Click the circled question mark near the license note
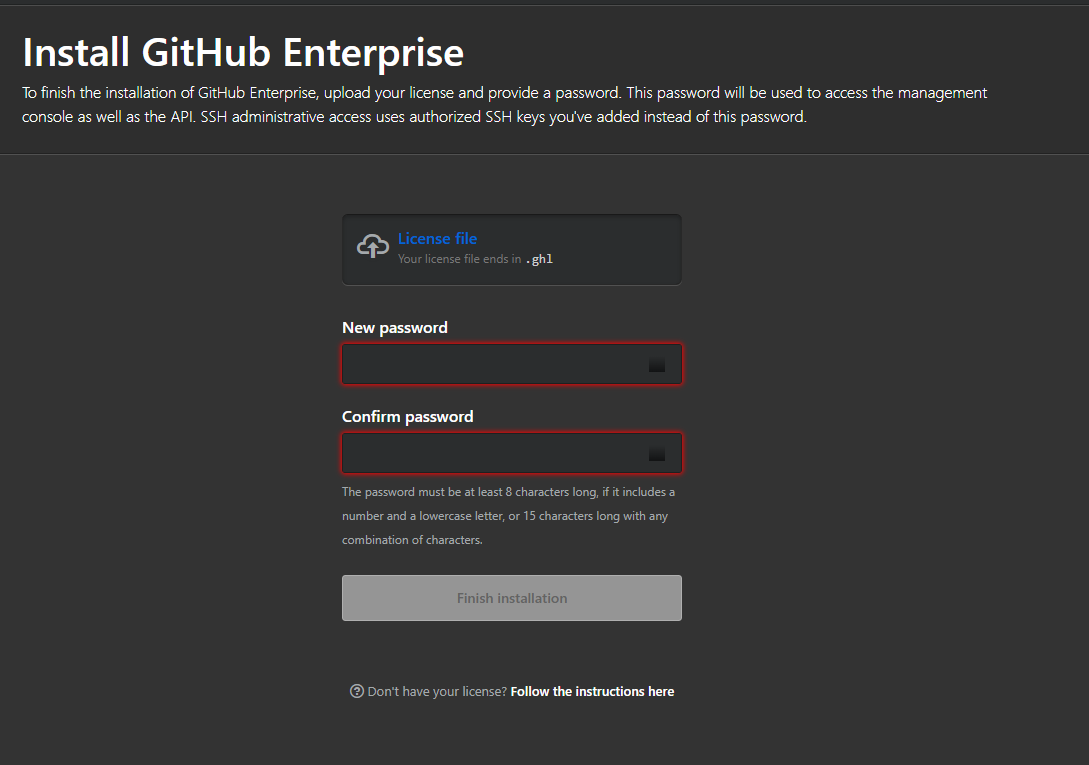 356,691
